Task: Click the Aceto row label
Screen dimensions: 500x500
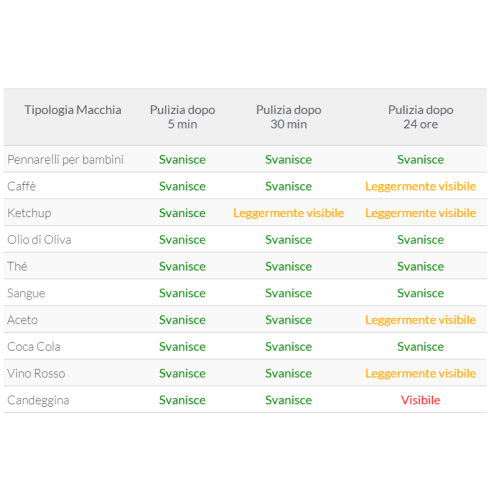Action: pos(22,320)
